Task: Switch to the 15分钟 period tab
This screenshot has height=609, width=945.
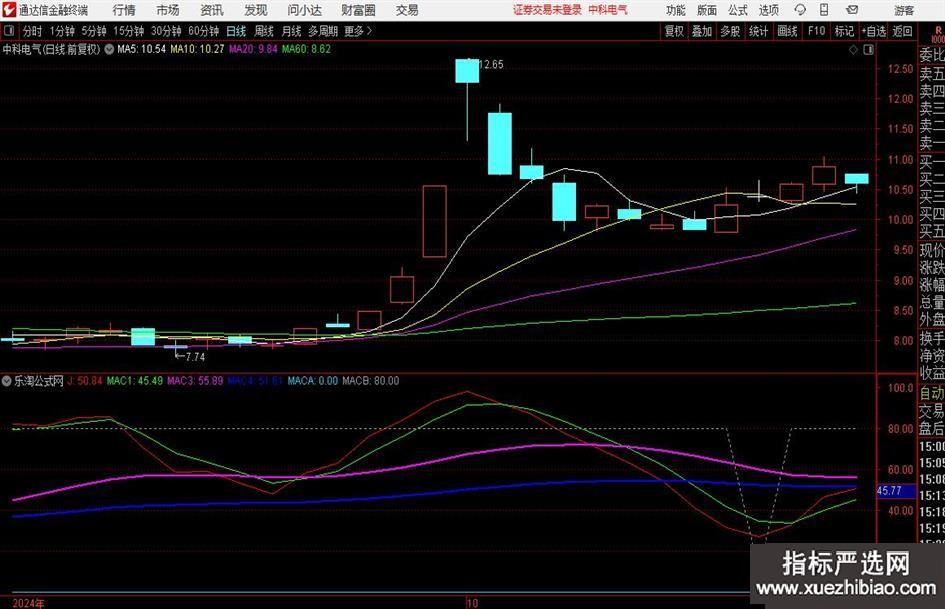Action: click(x=128, y=31)
